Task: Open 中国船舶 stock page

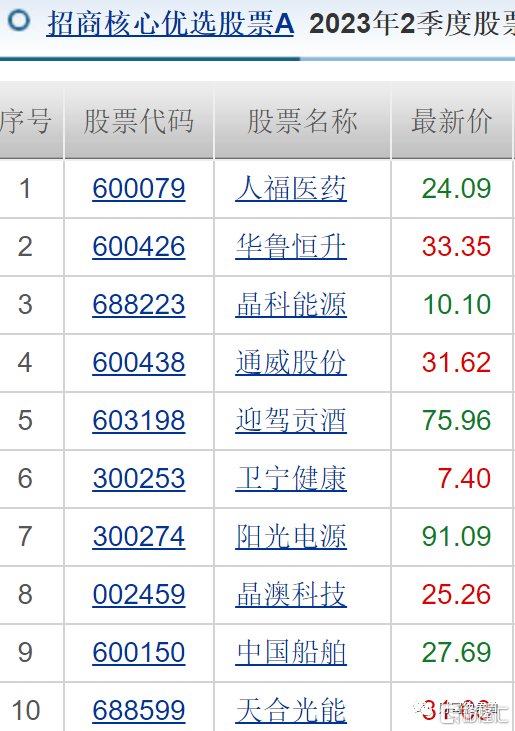Action: (x=291, y=653)
